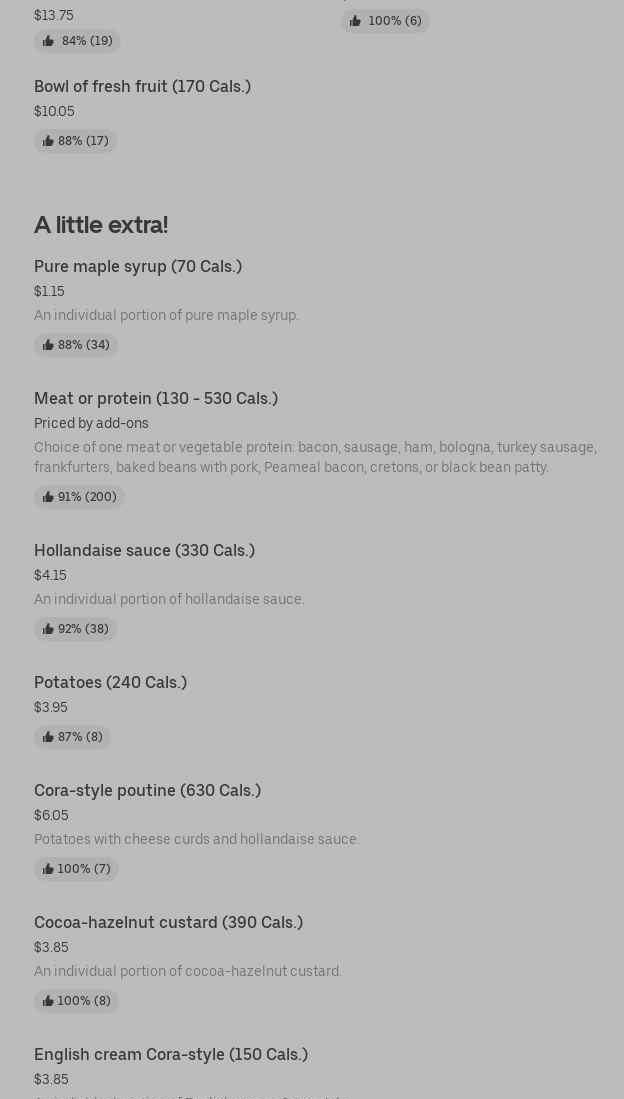624x1099 pixels.
Task: Click thumbs-up icon beside Potatoes 87% rating
Action: coord(48,737)
